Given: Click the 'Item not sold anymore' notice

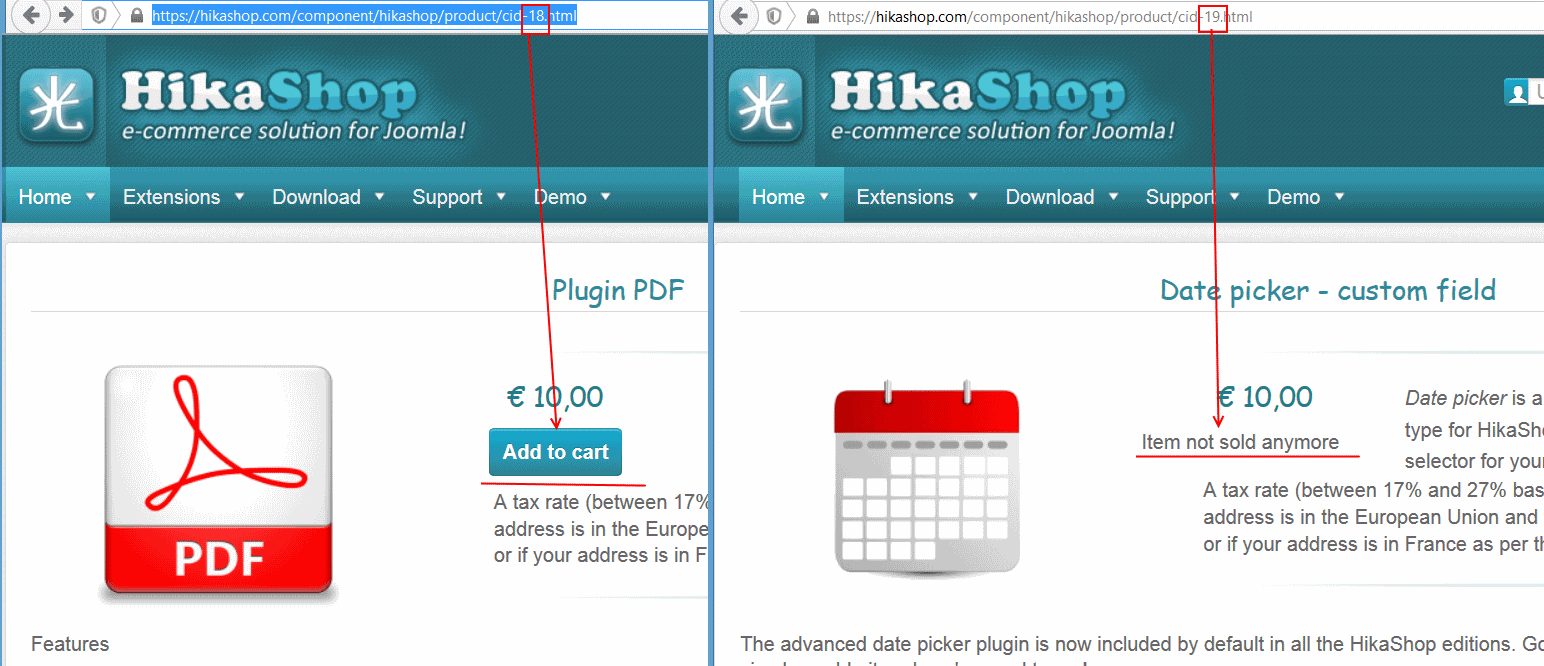Looking at the screenshot, I should point(1240,442).
